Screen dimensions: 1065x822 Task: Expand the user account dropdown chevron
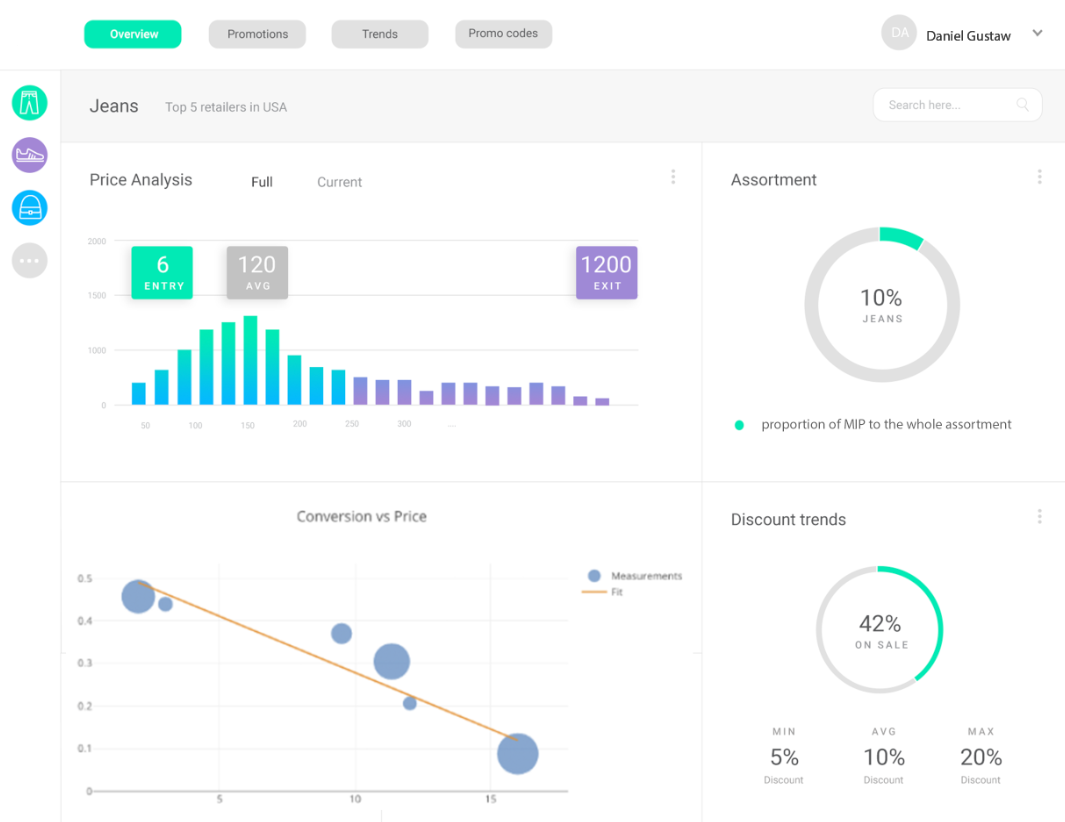tap(1037, 33)
